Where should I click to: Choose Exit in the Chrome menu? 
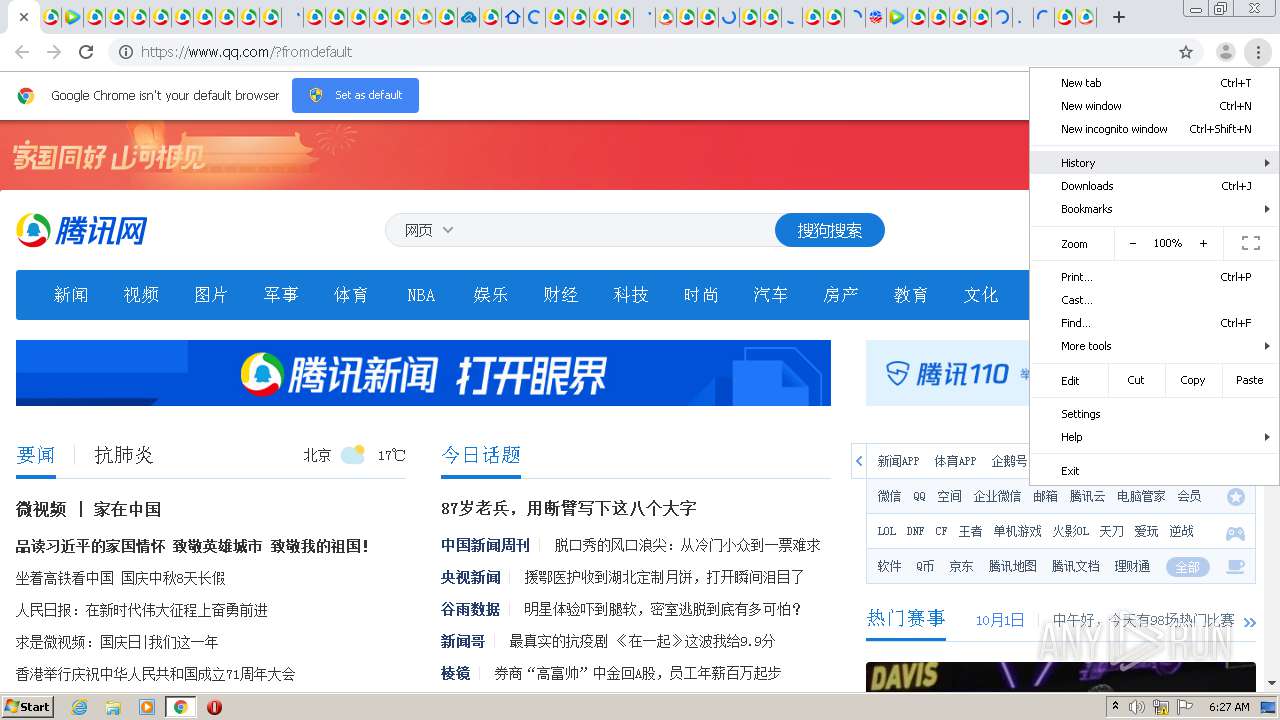tap(1154, 471)
